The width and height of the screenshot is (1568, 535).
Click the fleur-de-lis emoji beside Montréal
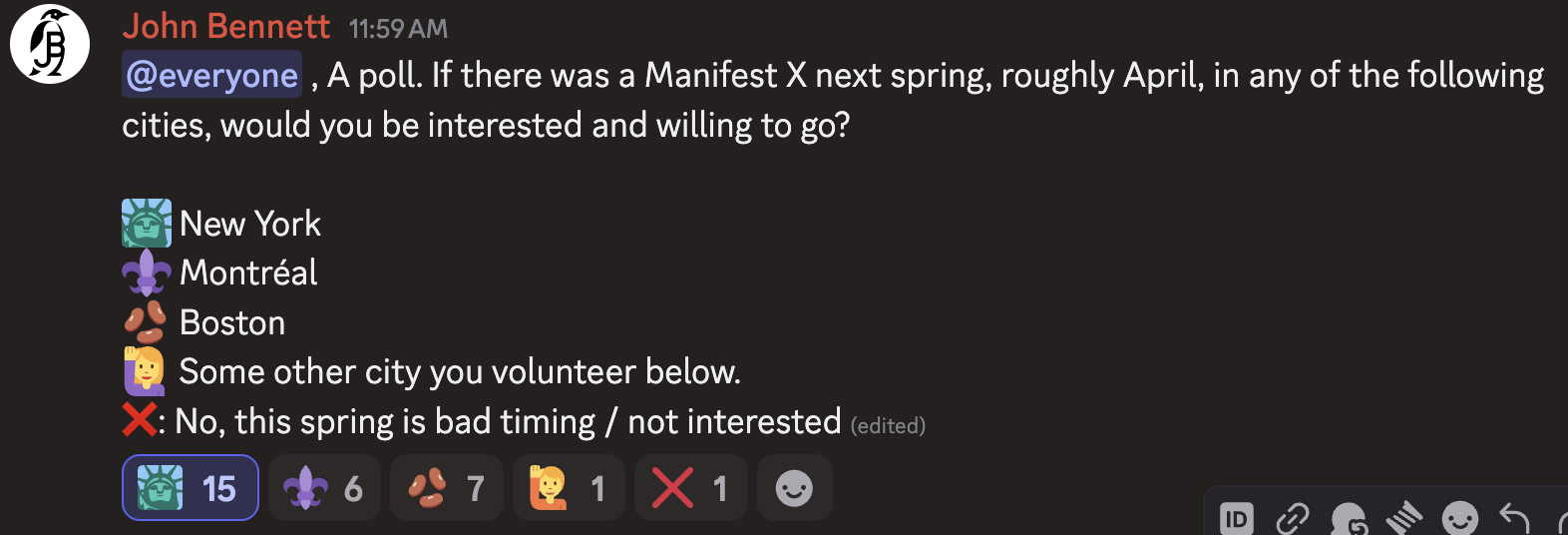(147, 272)
